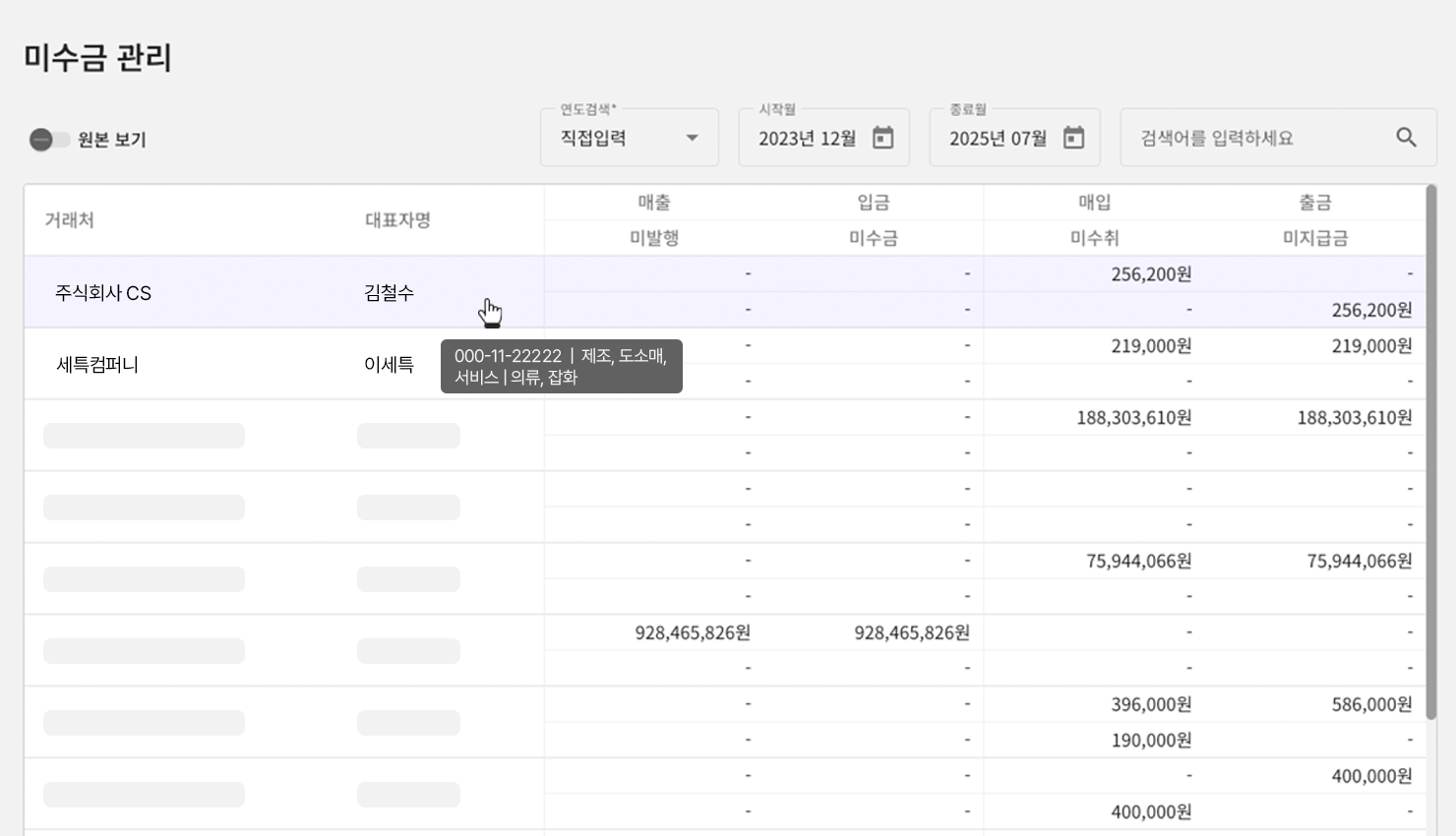Click the 미수취 sub-header
This screenshot has height=836, width=1456.
pos(1095,238)
